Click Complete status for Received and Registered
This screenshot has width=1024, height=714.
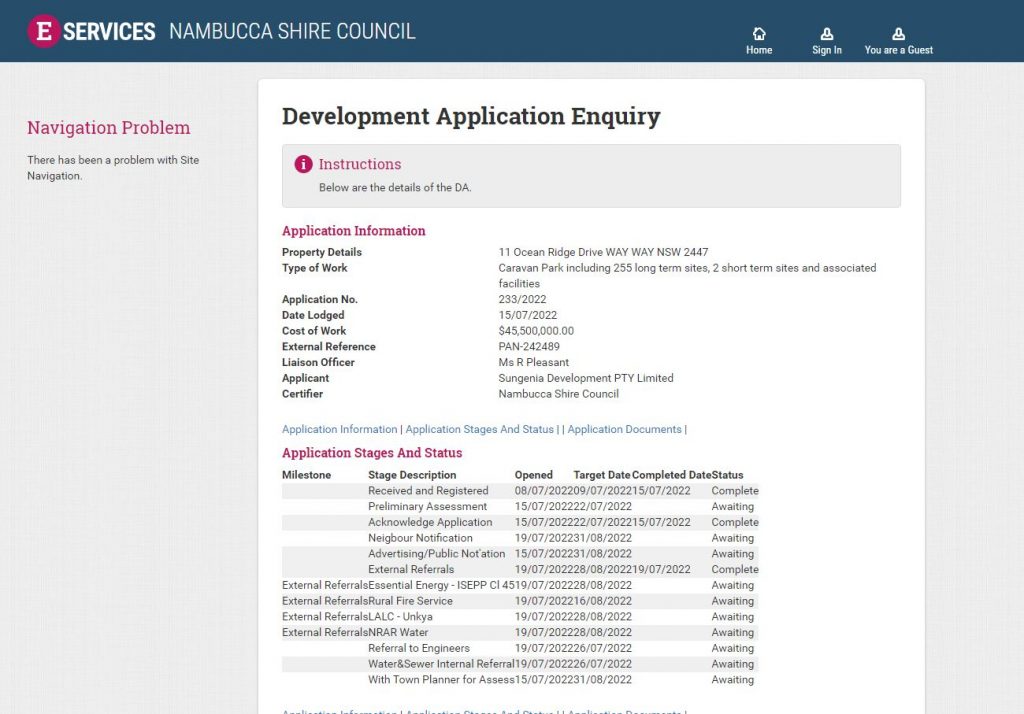735,491
